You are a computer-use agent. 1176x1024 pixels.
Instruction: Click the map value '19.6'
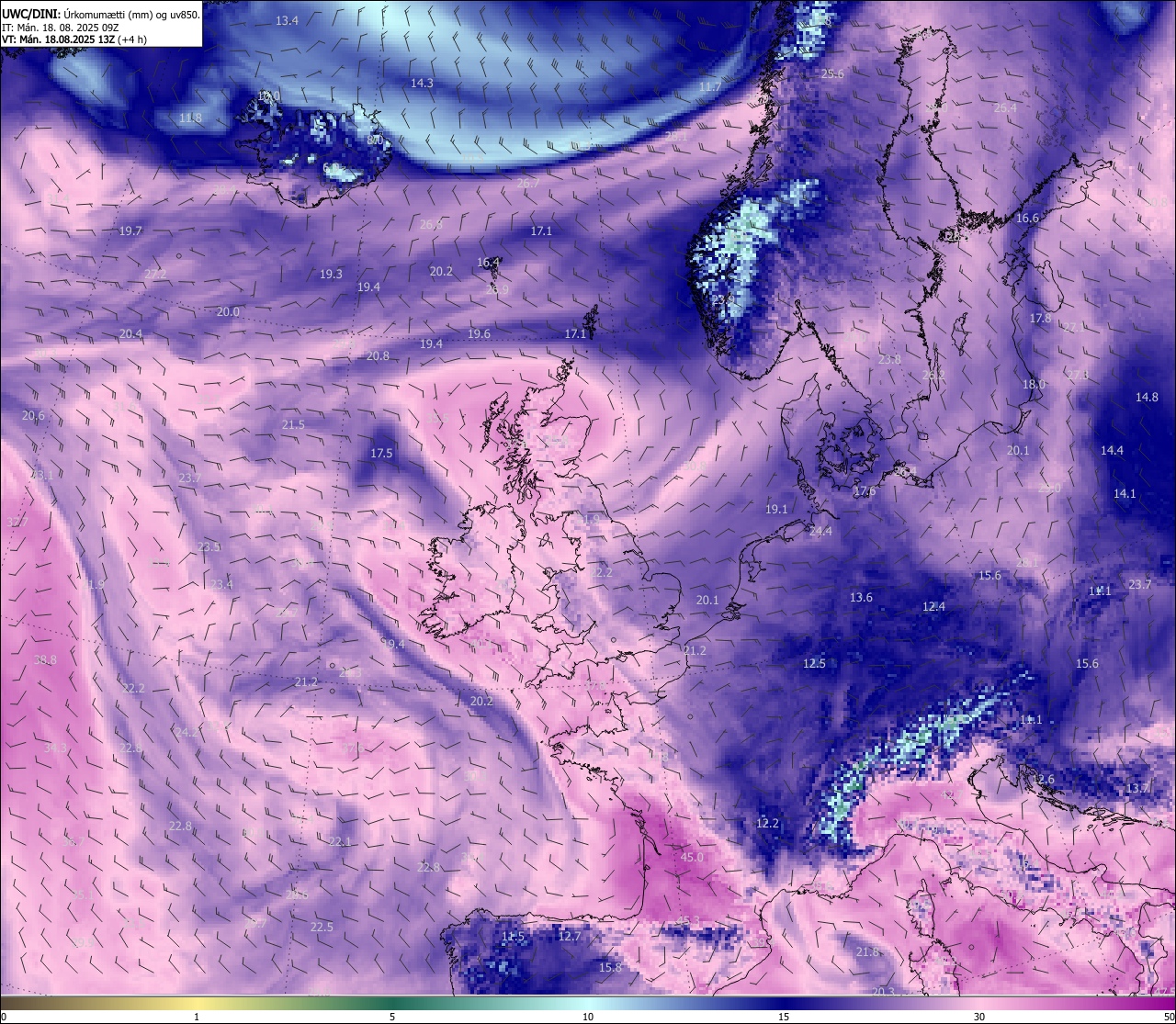(x=479, y=333)
